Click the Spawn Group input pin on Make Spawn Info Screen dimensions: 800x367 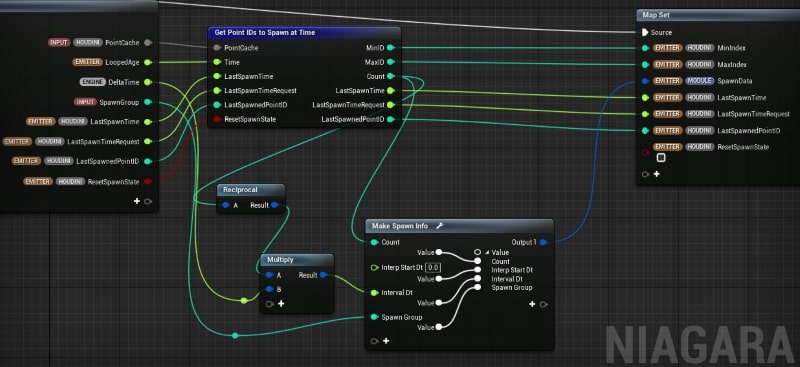[x=374, y=317]
